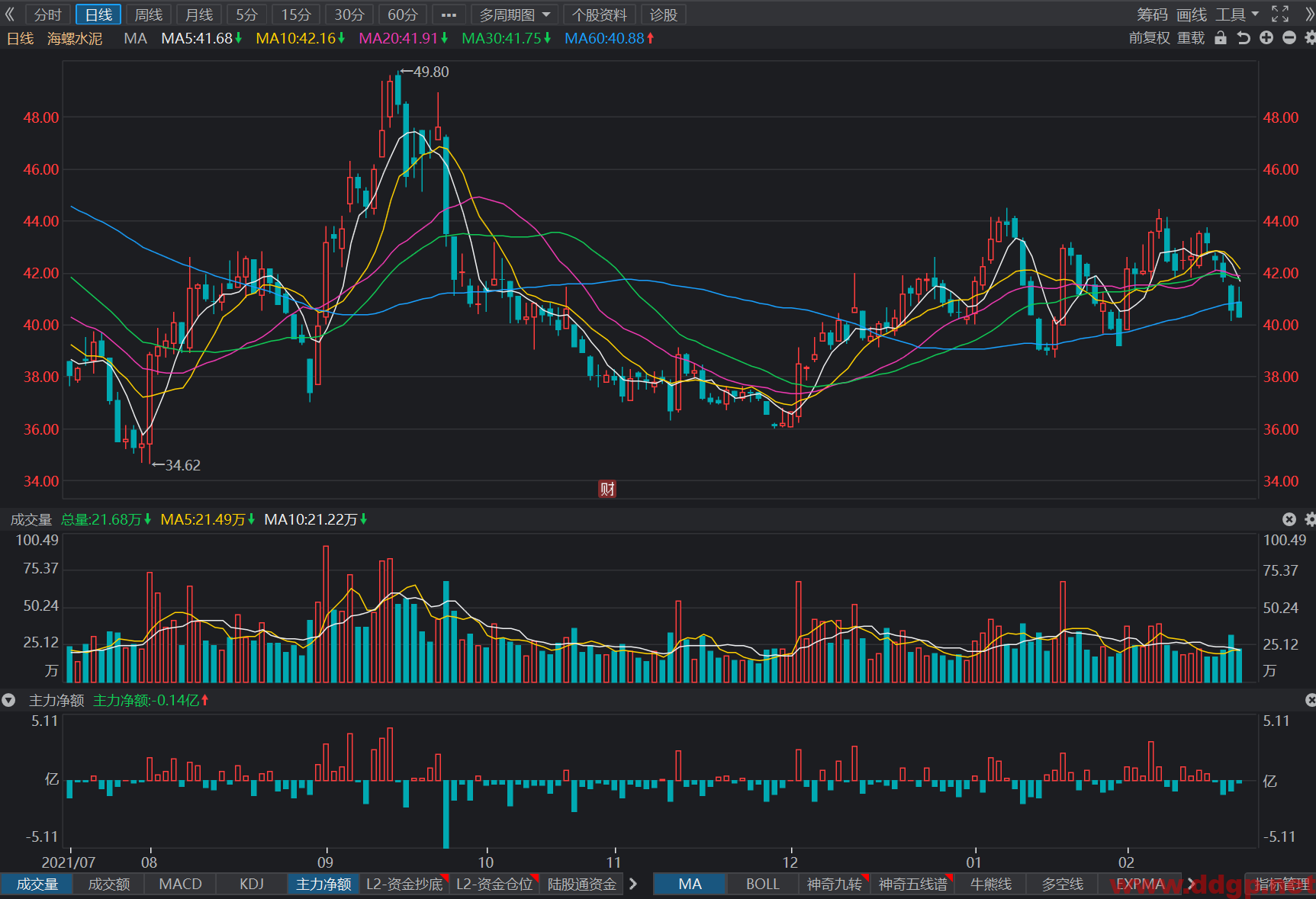Select 日线 daily period
The height and width of the screenshot is (899, 1316).
click(98, 14)
